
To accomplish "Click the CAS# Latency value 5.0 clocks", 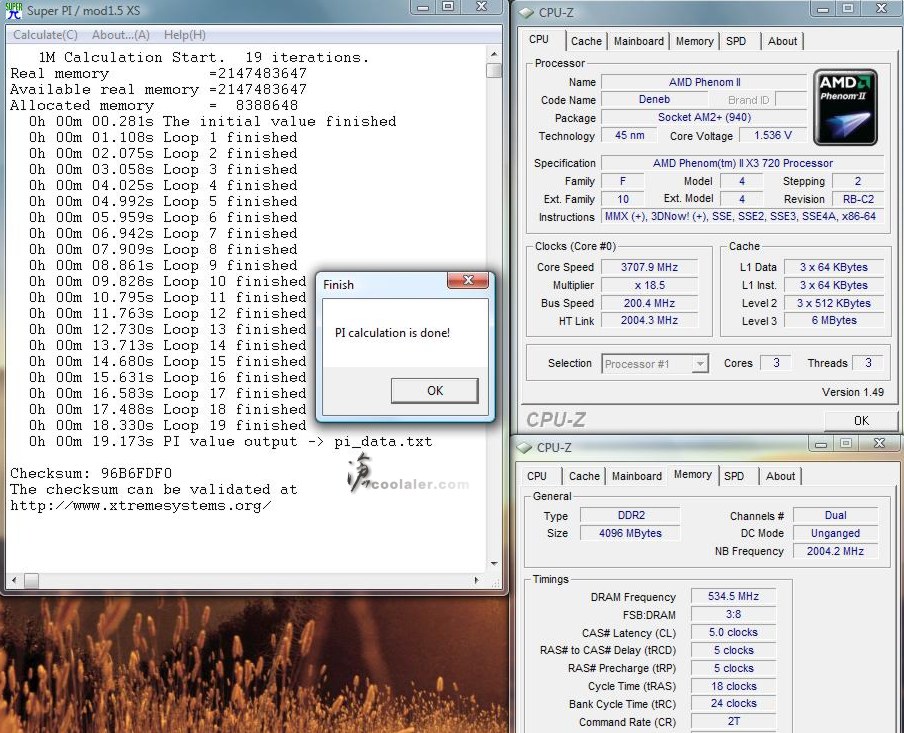I will tap(733, 632).
